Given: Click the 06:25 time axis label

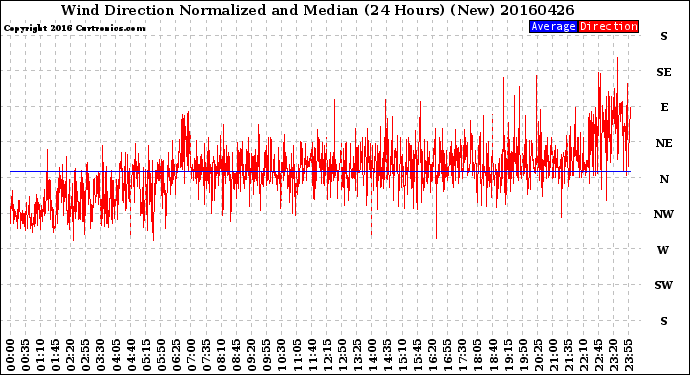Looking at the screenshot, I should click(176, 355).
